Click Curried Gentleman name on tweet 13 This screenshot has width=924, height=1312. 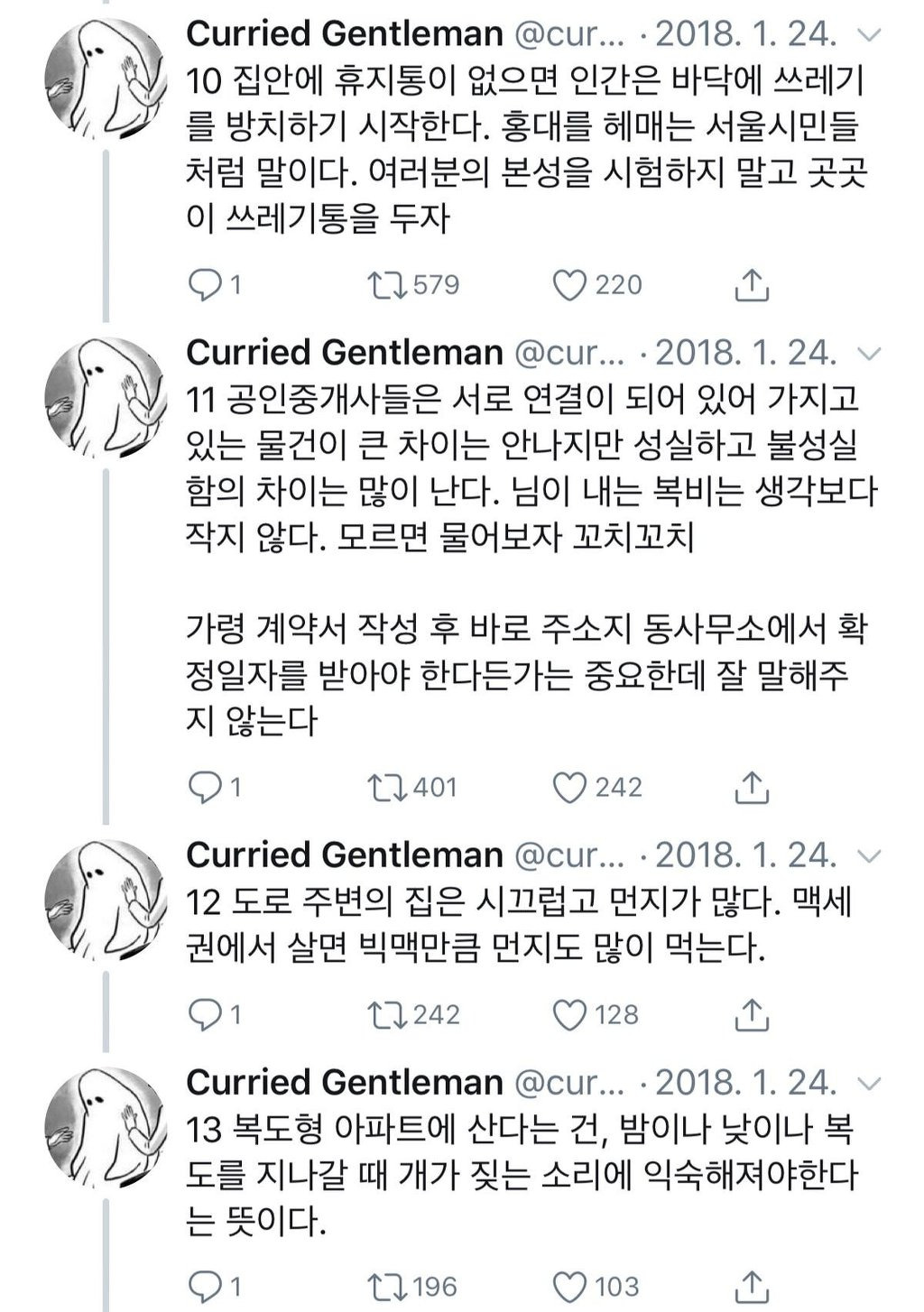[344, 1082]
